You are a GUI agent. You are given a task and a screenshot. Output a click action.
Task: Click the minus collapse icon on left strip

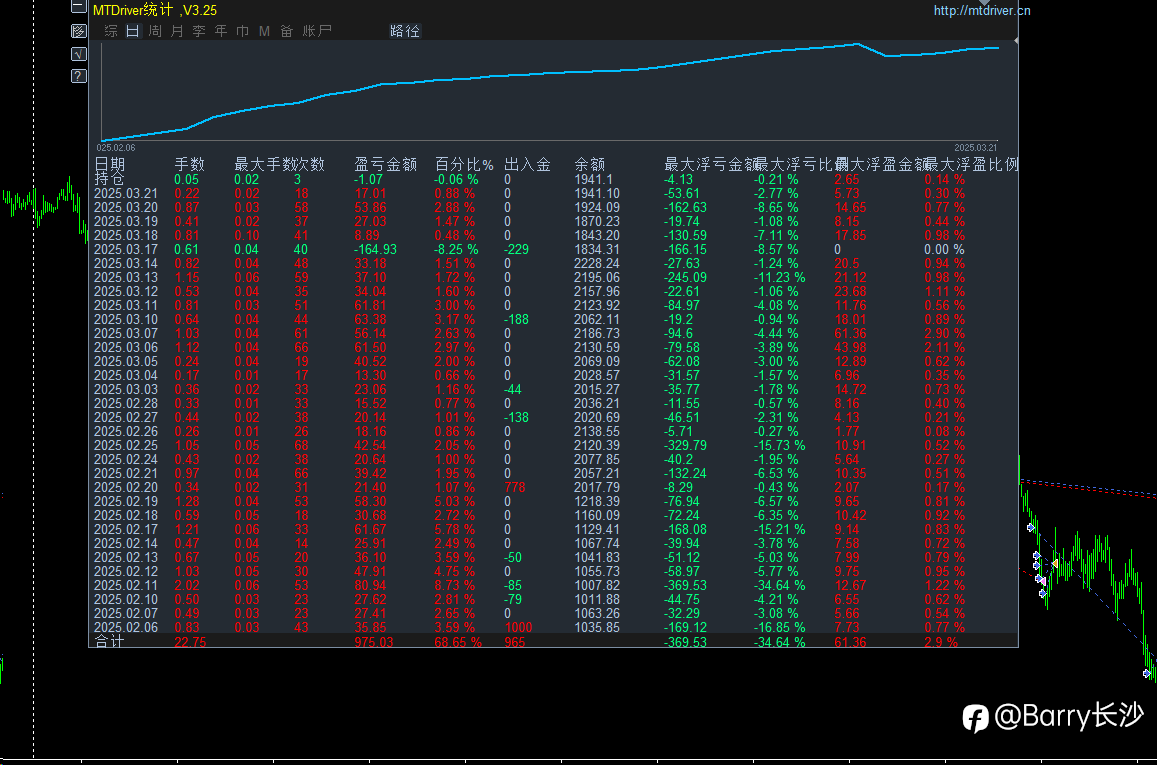(78, 7)
